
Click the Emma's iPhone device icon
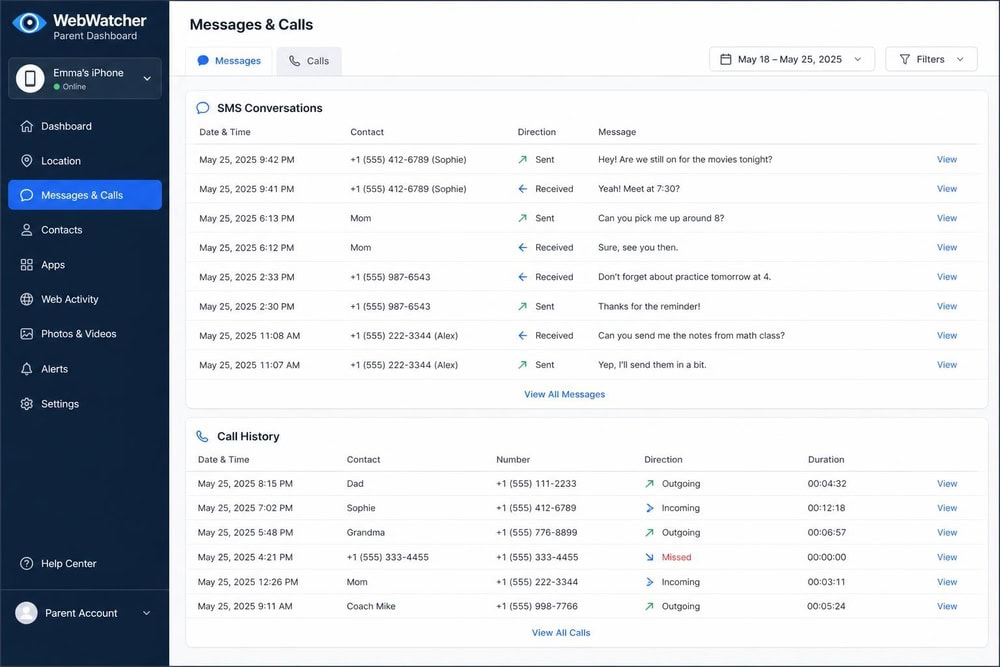click(30, 78)
